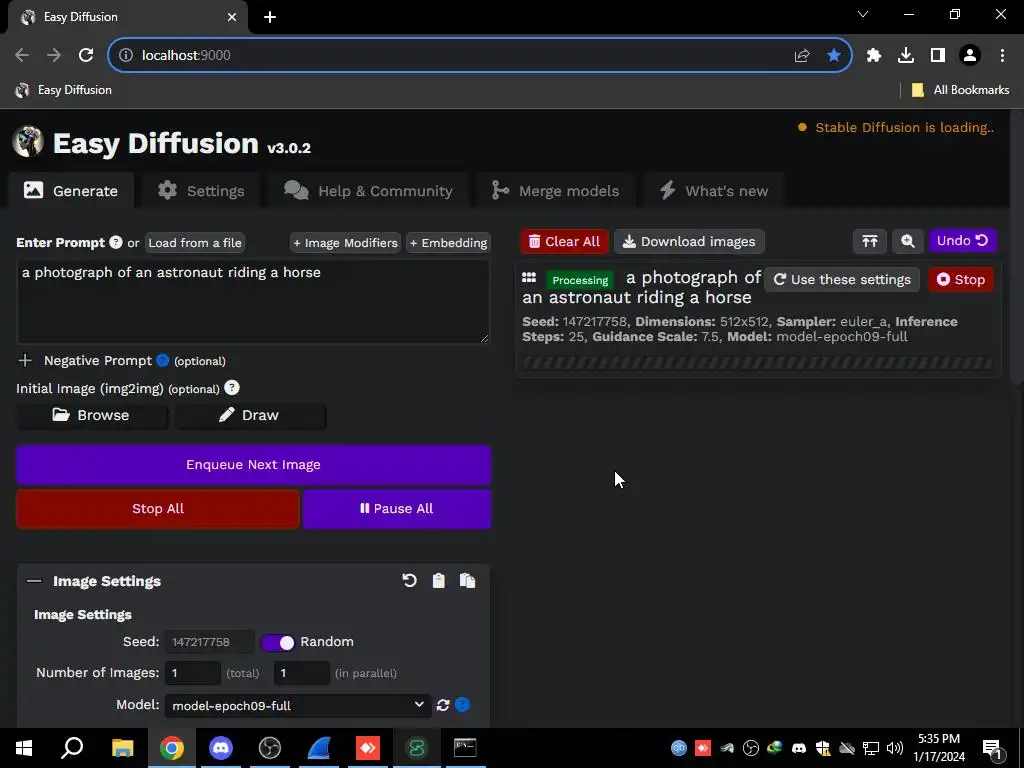The width and height of the screenshot is (1024, 768).
Task: Open the Windows Start menu
Action: click(x=24, y=748)
